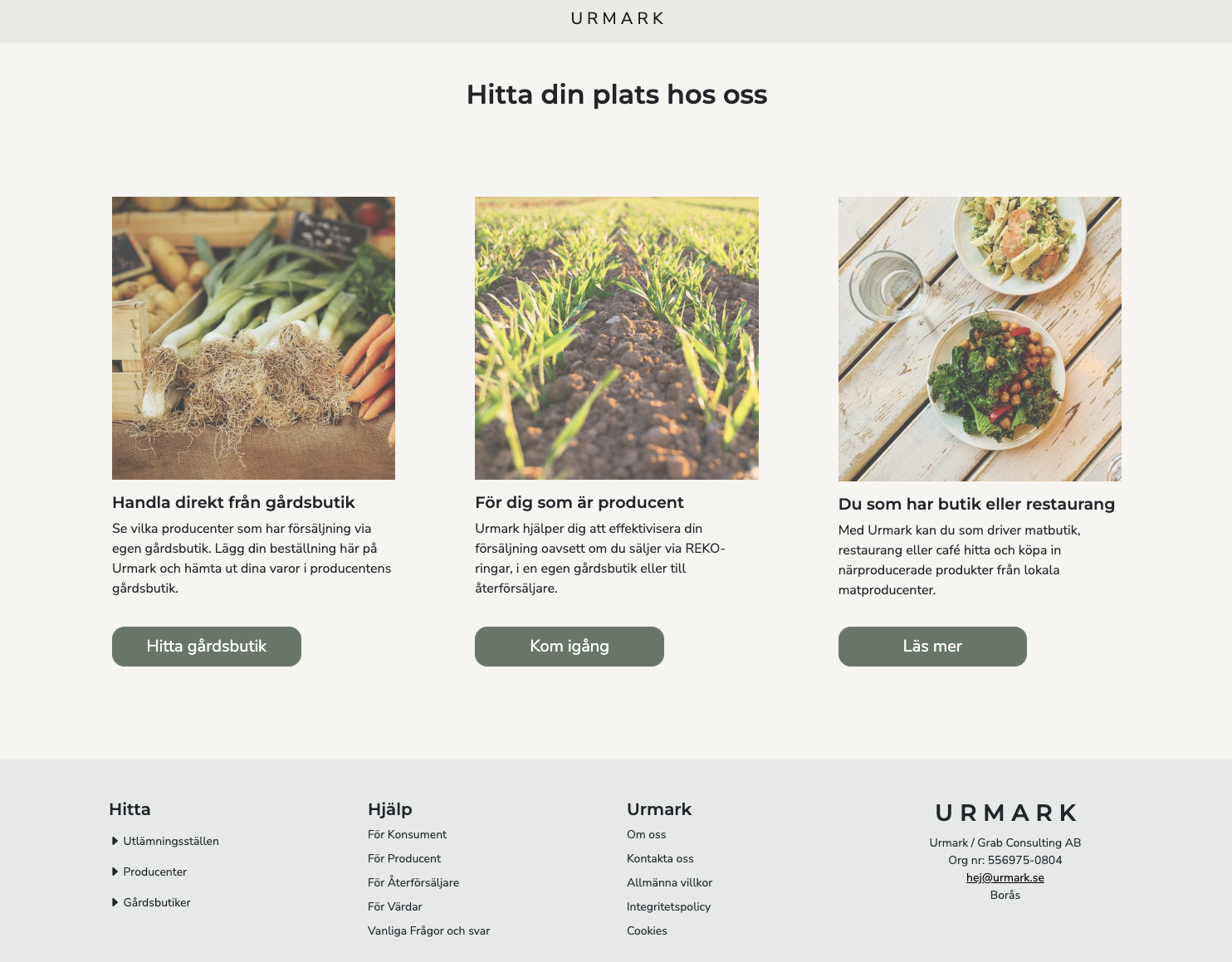Open the För Konsument help link
The image size is (1232, 962).
click(407, 834)
